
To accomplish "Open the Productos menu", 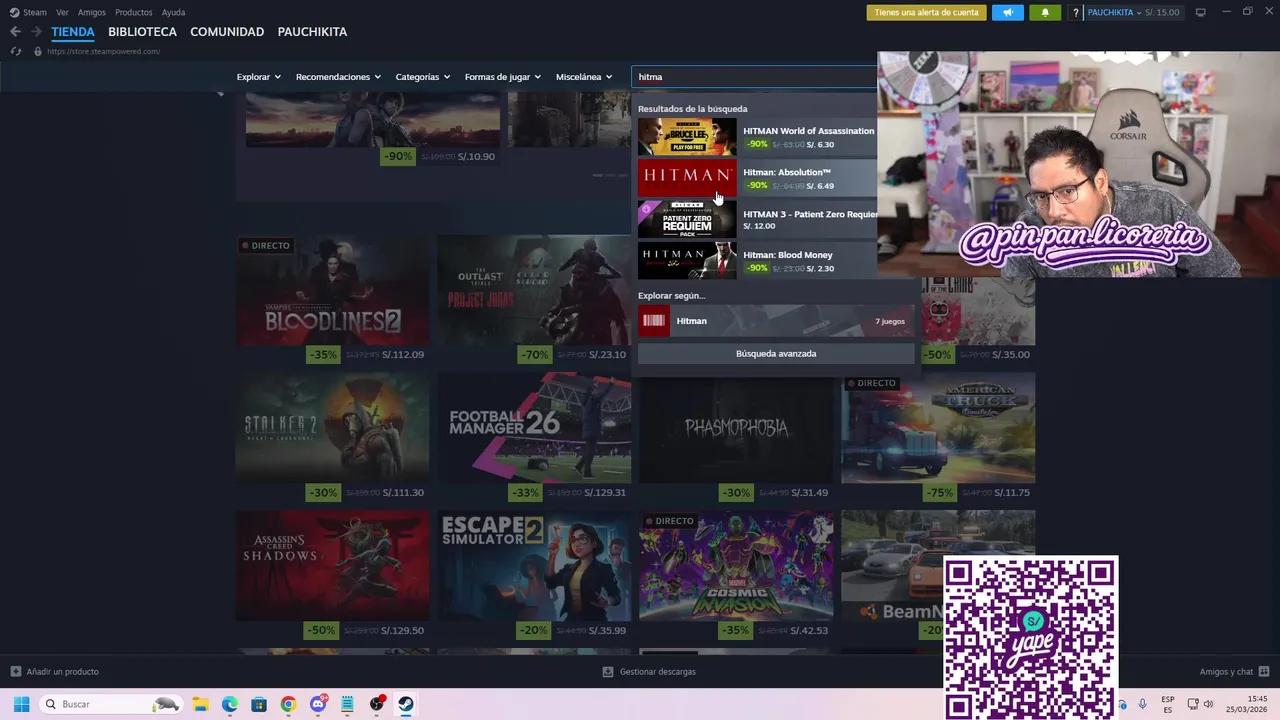I will (134, 12).
